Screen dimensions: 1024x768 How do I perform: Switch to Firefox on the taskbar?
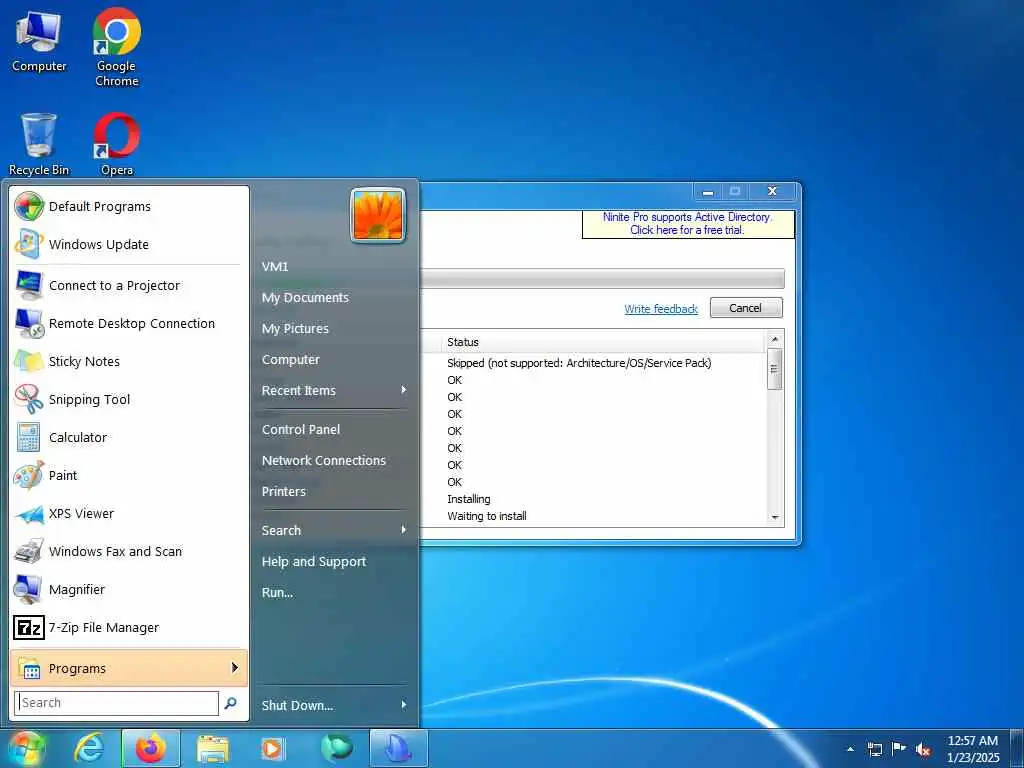click(x=151, y=748)
